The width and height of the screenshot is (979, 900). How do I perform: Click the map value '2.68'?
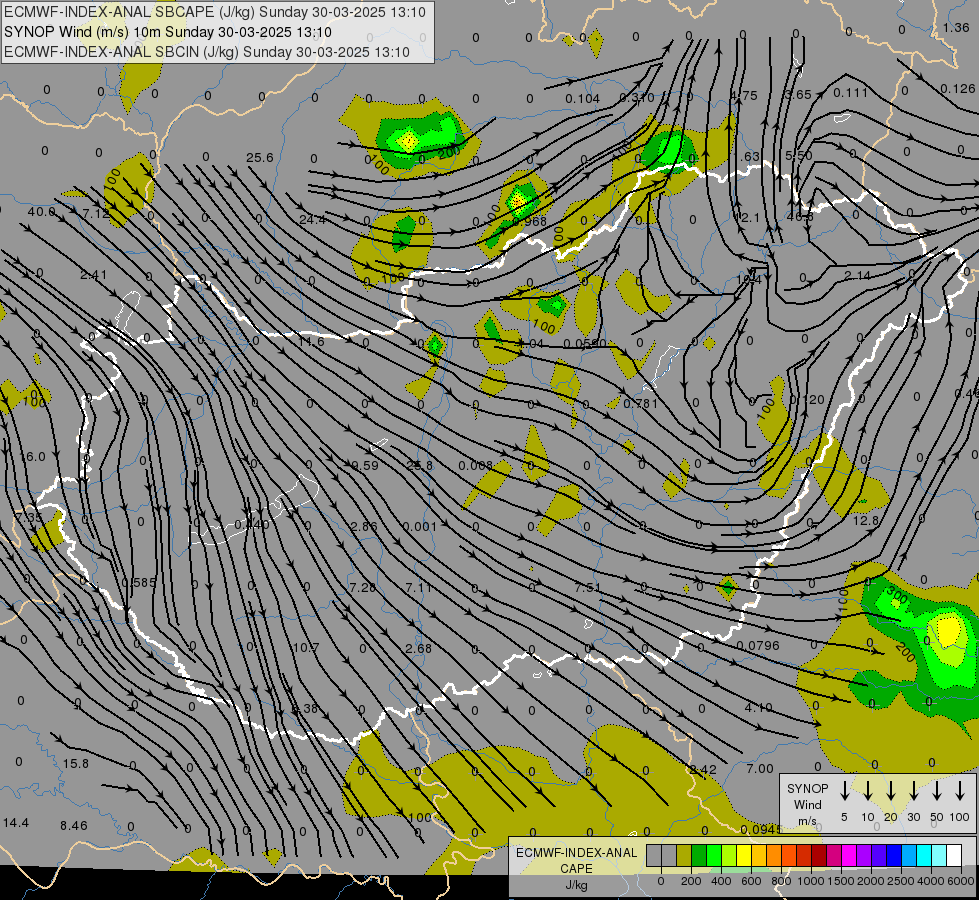418,648
